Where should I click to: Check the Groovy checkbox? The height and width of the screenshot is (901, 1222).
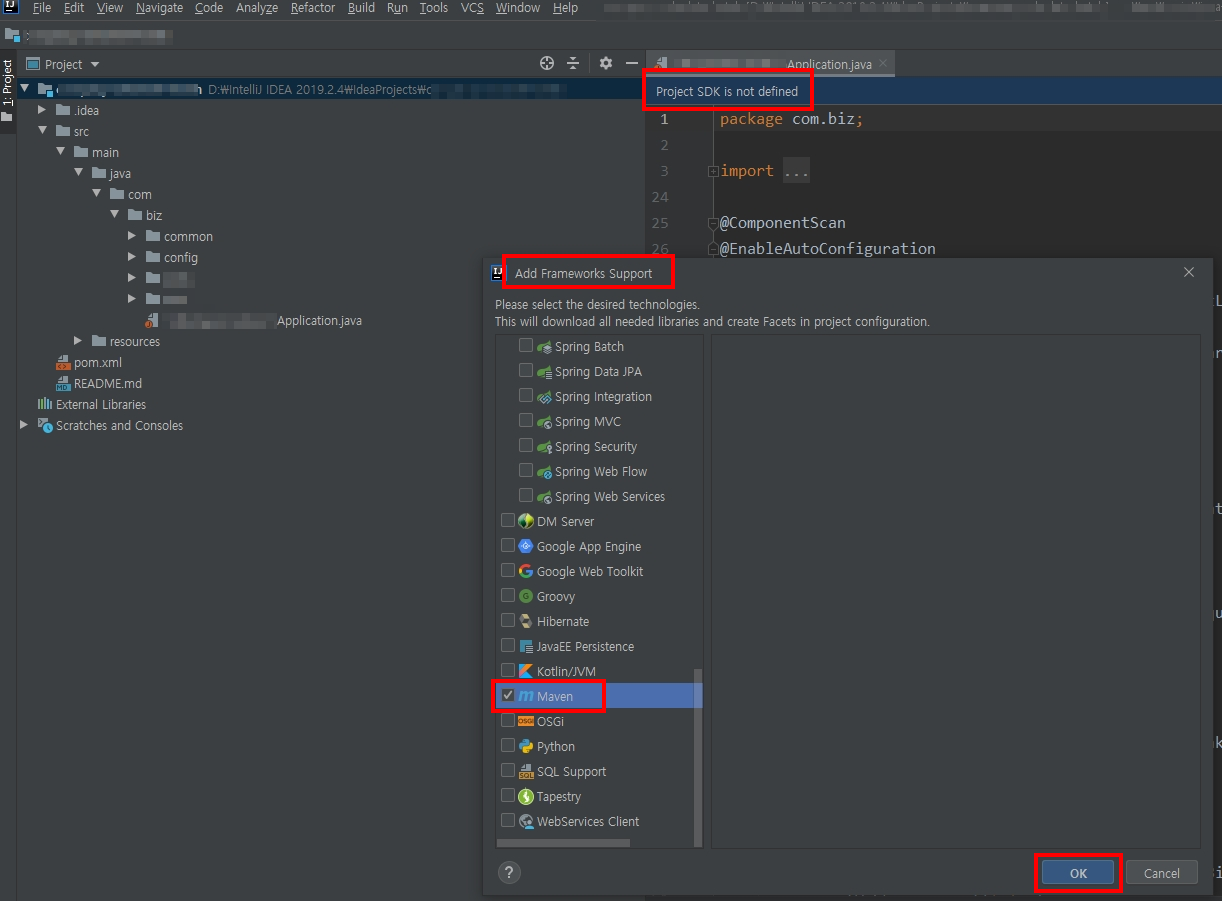coord(508,595)
